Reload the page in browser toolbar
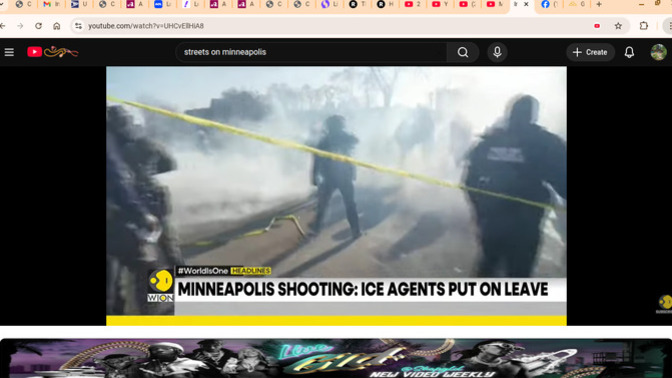Image resolution: width=672 pixels, height=378 pixels. tap(39, 26)
